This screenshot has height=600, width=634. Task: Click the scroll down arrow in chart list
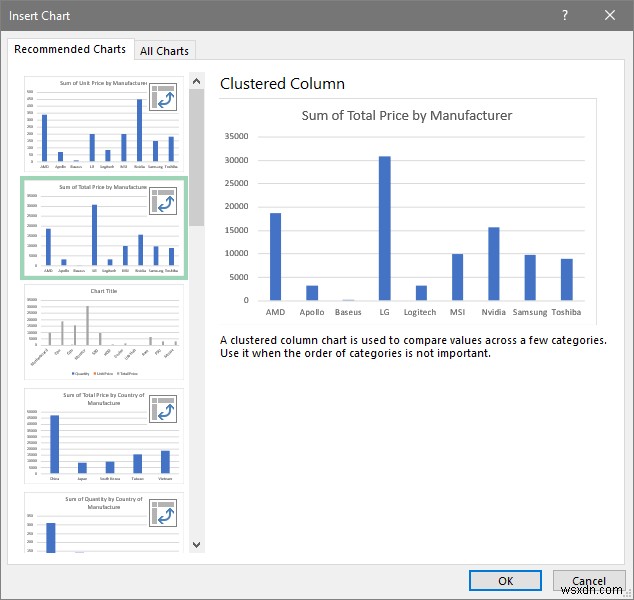[197, 545]
